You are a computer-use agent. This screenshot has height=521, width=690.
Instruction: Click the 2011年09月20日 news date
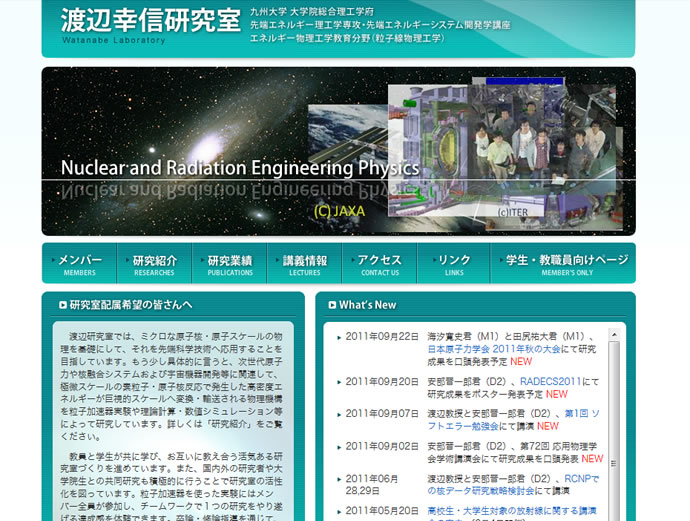(x=382, y=382)
